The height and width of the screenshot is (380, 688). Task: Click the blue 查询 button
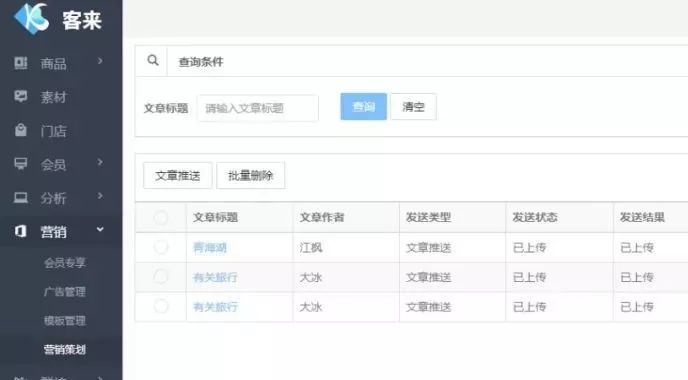click(363, 106)
